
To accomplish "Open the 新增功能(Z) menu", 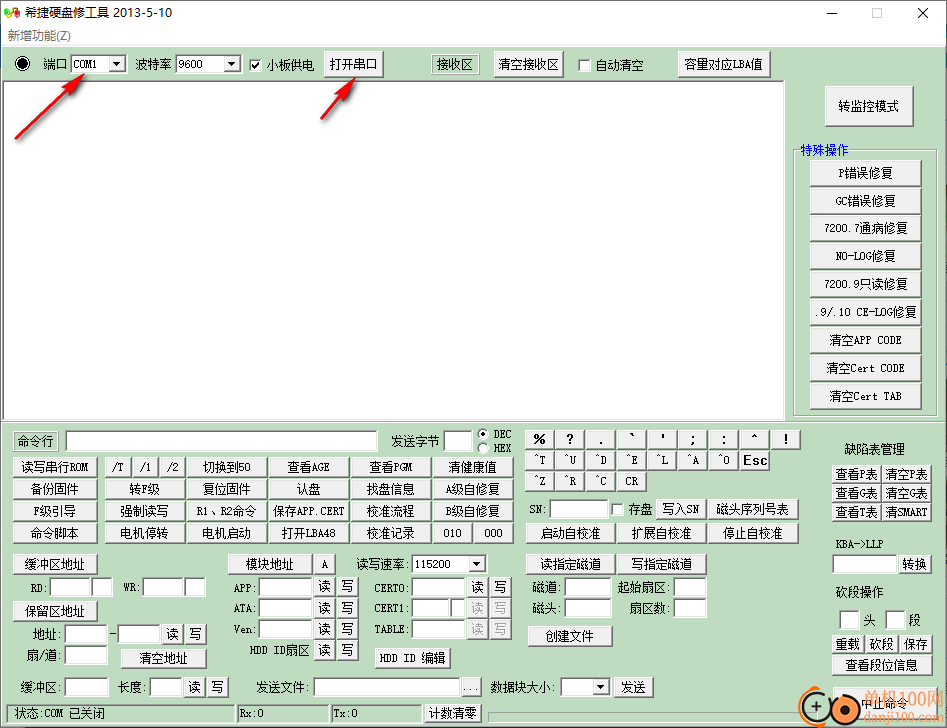I will (x=39, y=36).
